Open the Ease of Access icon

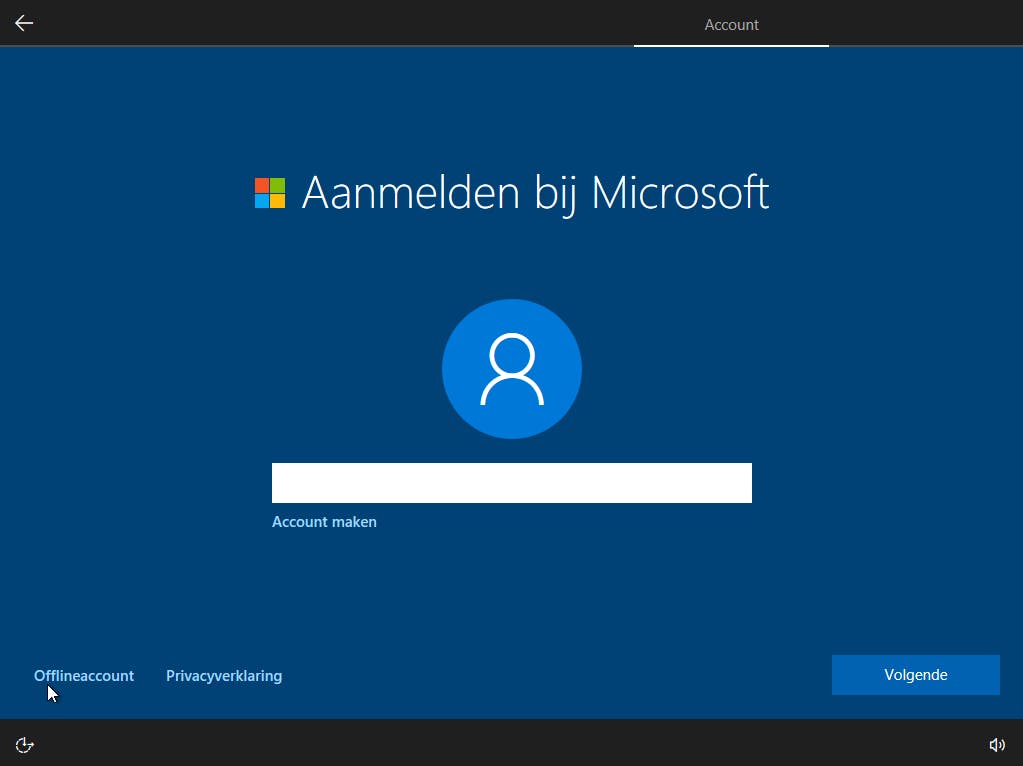click(x=24, y=744)
